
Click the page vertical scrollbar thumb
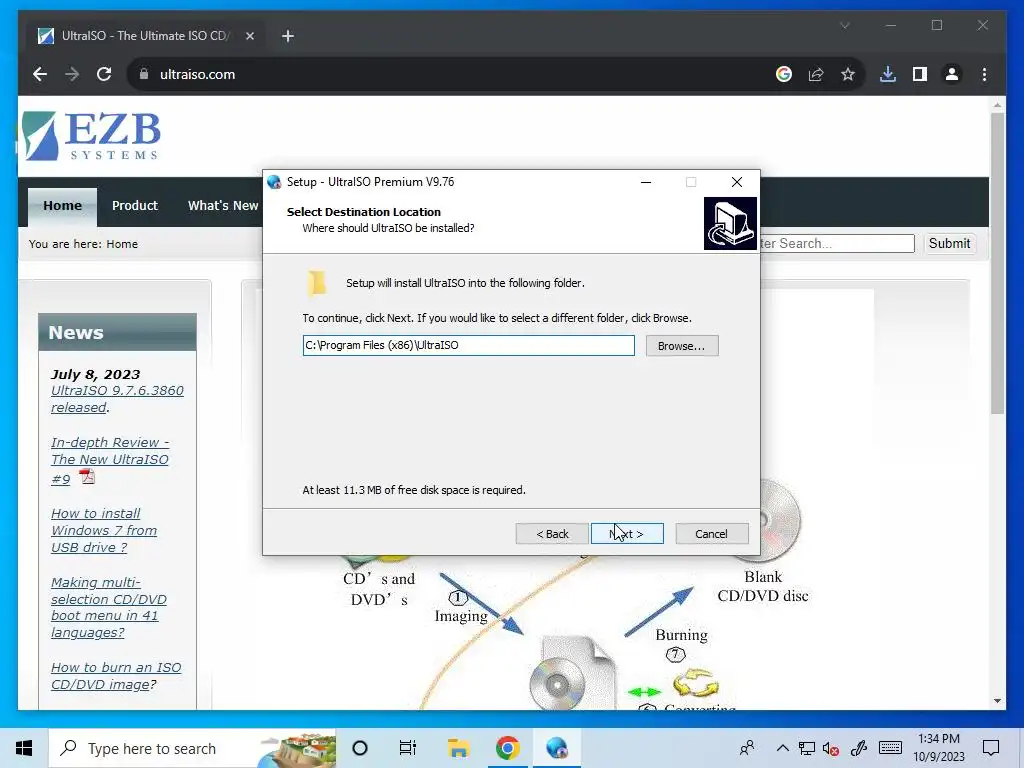[x=997, y=263]
